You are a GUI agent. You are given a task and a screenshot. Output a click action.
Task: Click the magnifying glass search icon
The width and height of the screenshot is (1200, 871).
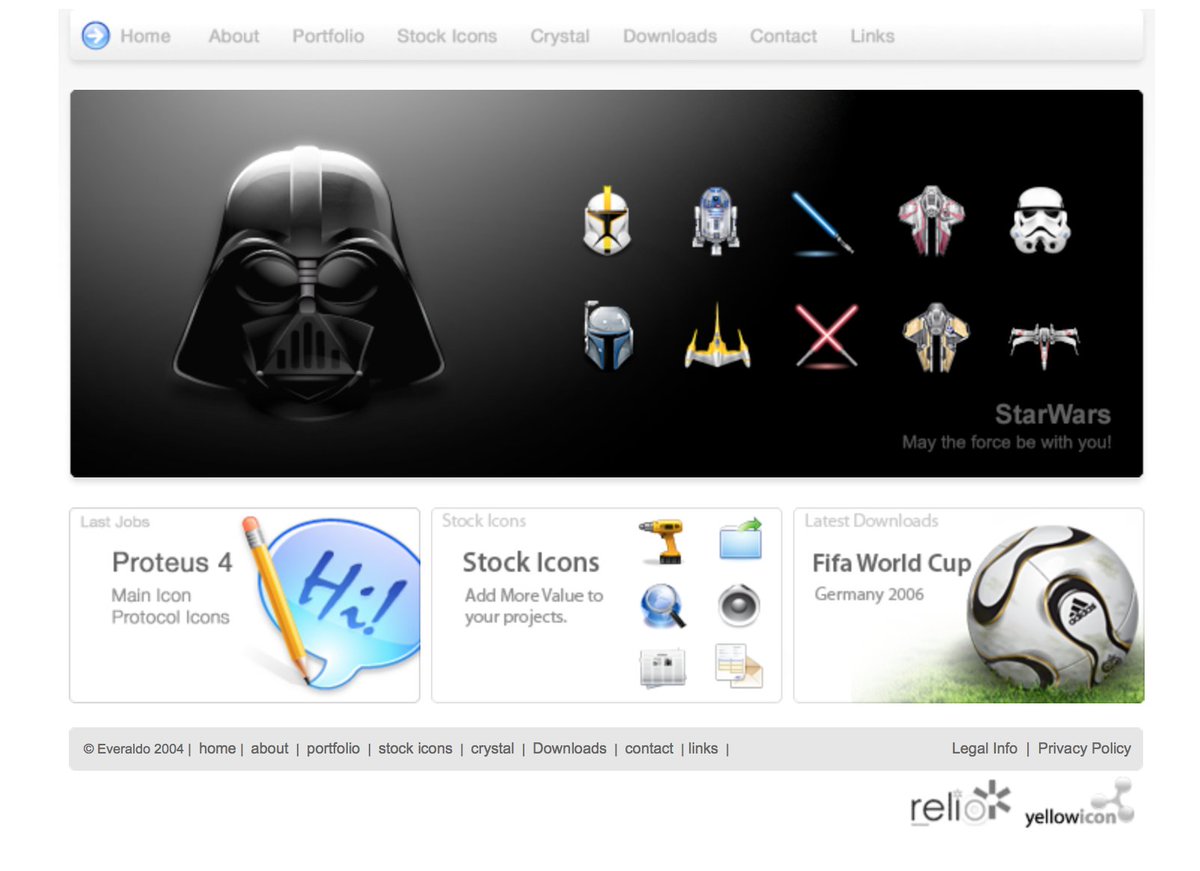pyautogui.click(x=663, y=606)
